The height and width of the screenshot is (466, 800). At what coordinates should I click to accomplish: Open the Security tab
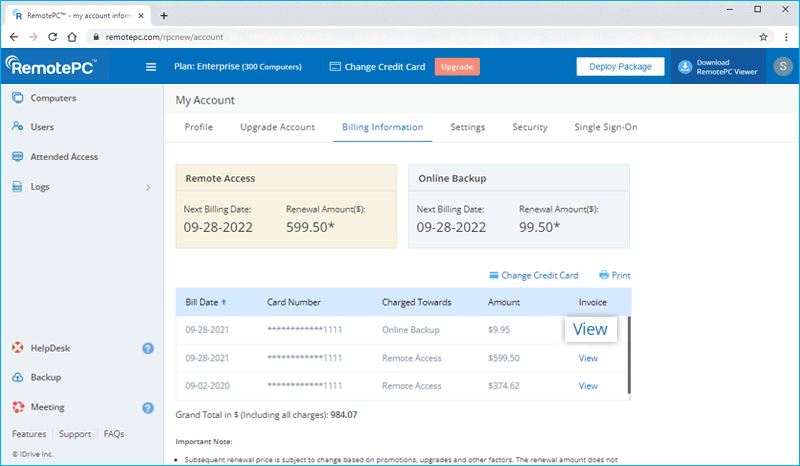[x=530, y=127]
